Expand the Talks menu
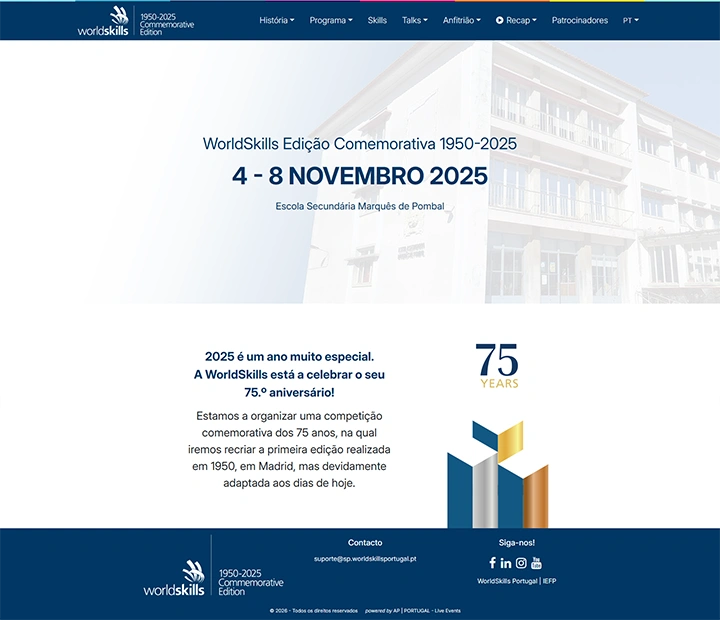720x620 pixels. (x=414, y=20)
